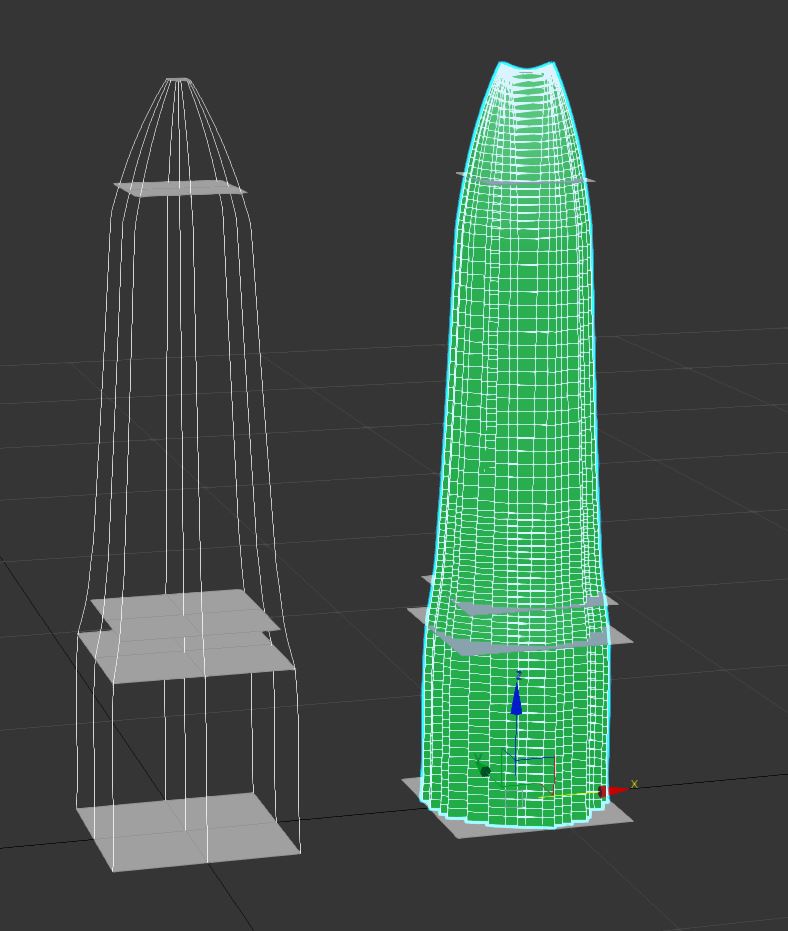Image resolution: width=788 pixels, height=931 pixels.
Task: Click the green Y-axis handle of the gizmo
Action: pos(485,771)
